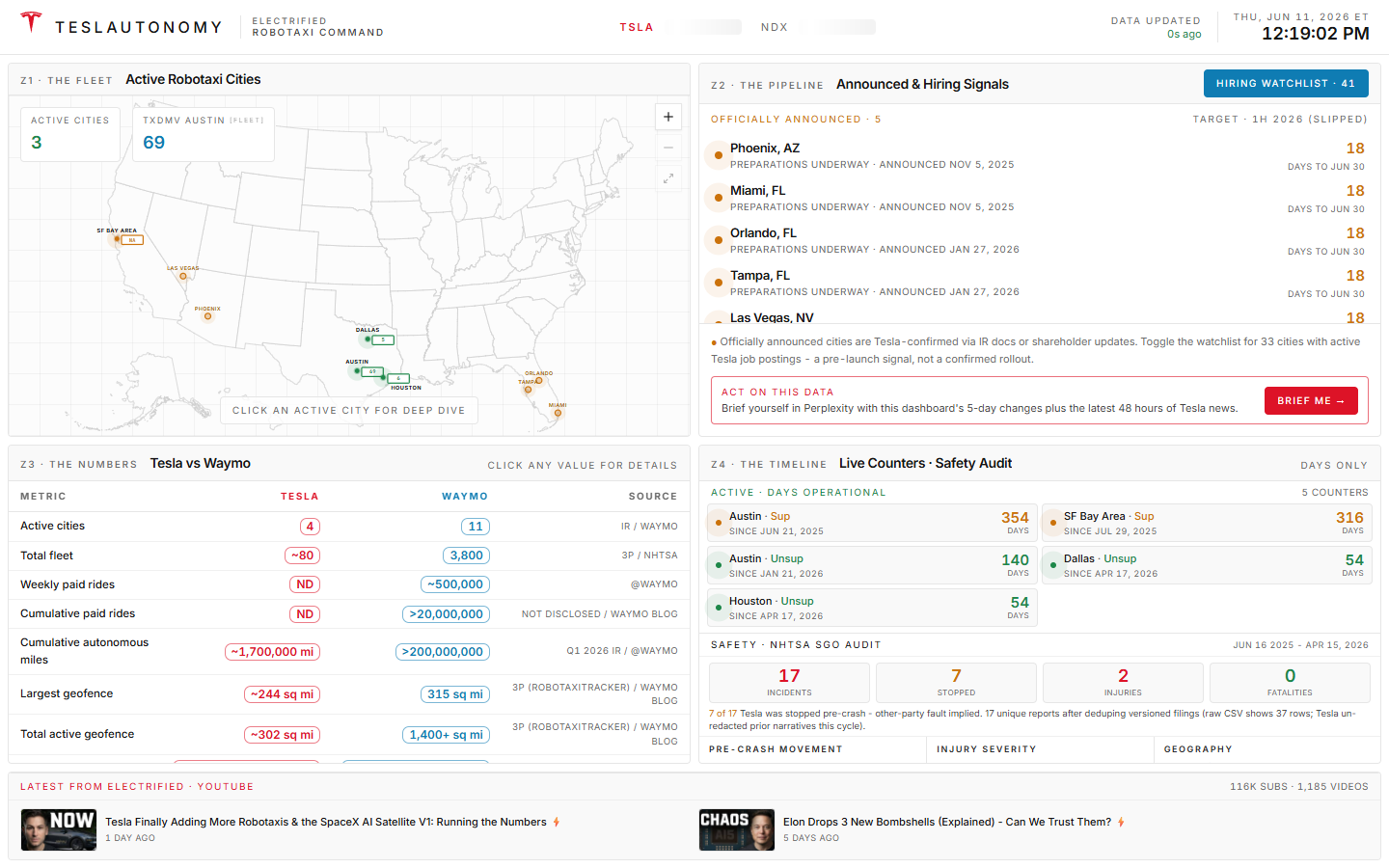Open the Tesla Robotaxis SpaceX AI Satellite video
This screenshot has height=868, width=1389.
click(326, 823)
